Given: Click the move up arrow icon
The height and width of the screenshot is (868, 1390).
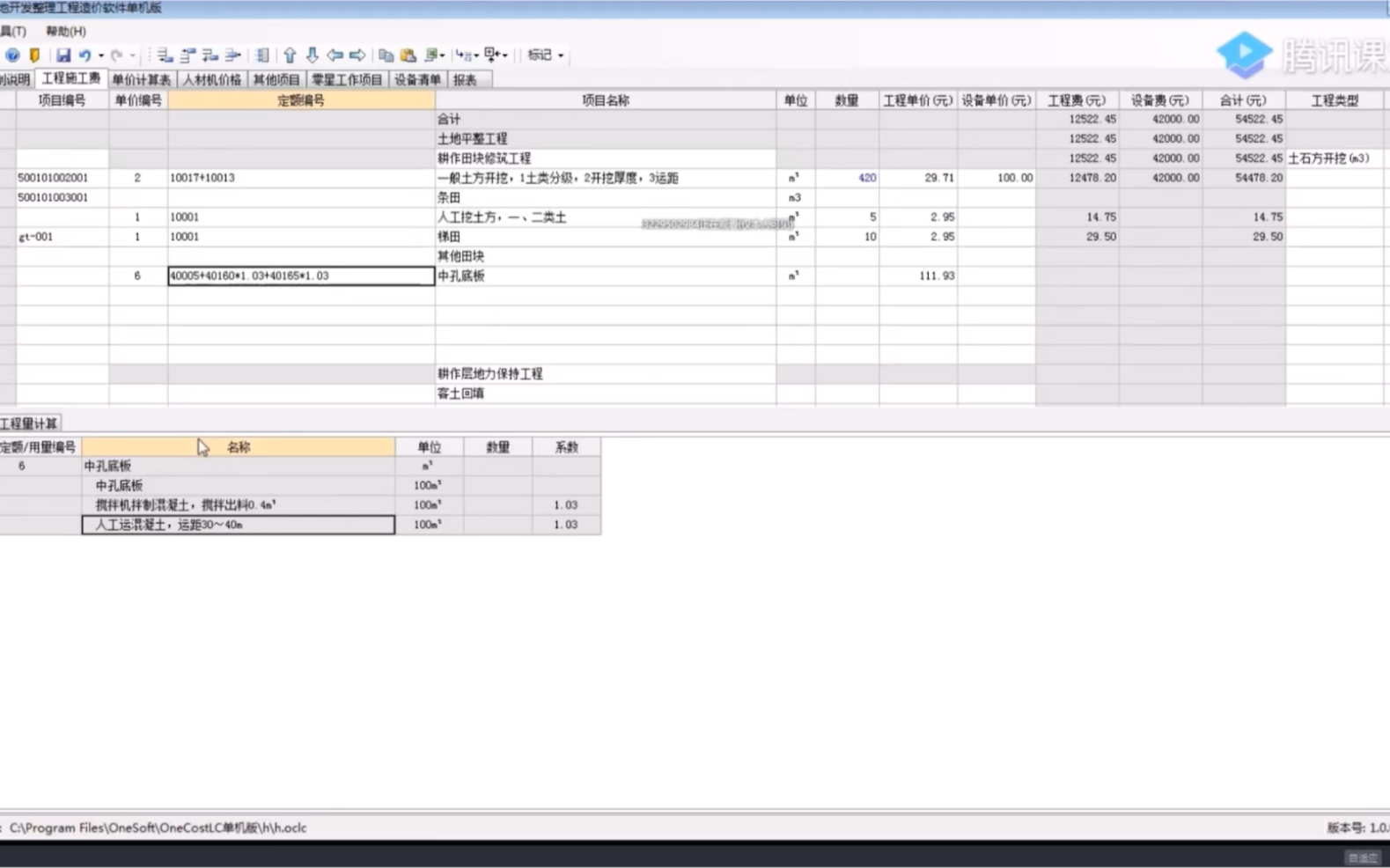Looking at the screenshot, I should 290,55.
